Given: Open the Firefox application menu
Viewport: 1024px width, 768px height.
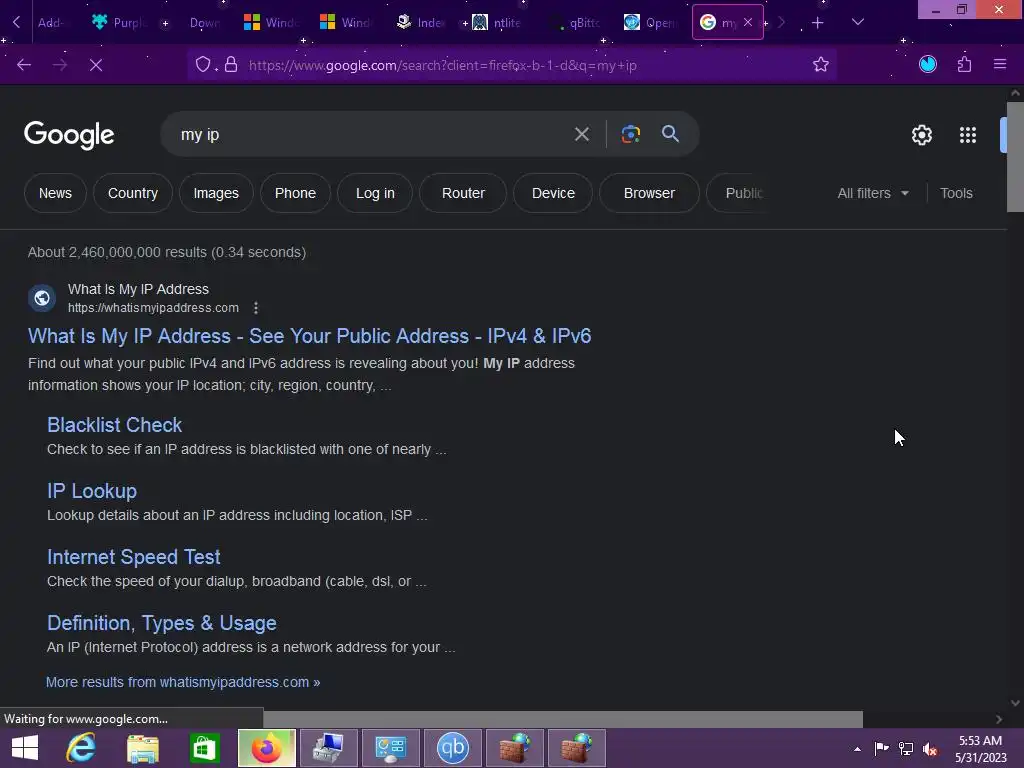Looking at the screenshot, I should pyautogui.click(x=999, y=64).
